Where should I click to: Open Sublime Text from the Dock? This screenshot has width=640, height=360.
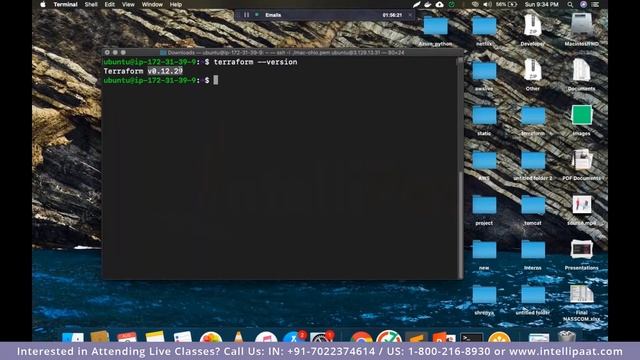pyautogui.click(x=416, y=337)
